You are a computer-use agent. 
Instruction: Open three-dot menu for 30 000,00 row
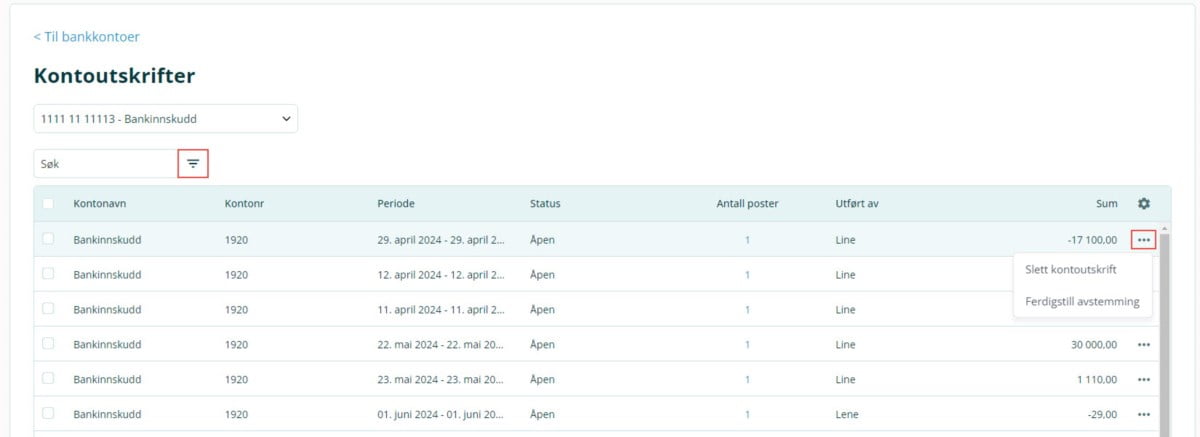[1144, 345]
